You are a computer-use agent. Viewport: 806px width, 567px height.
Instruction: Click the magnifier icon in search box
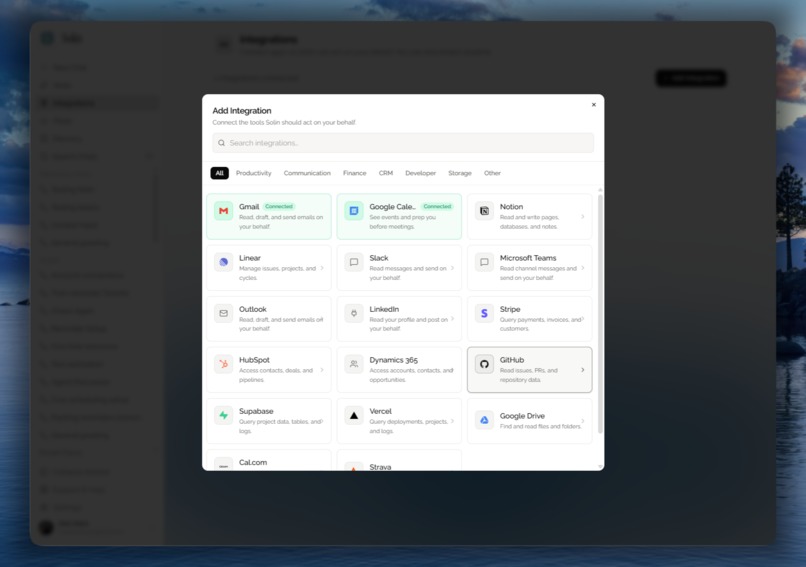click(x=222, y=143)
